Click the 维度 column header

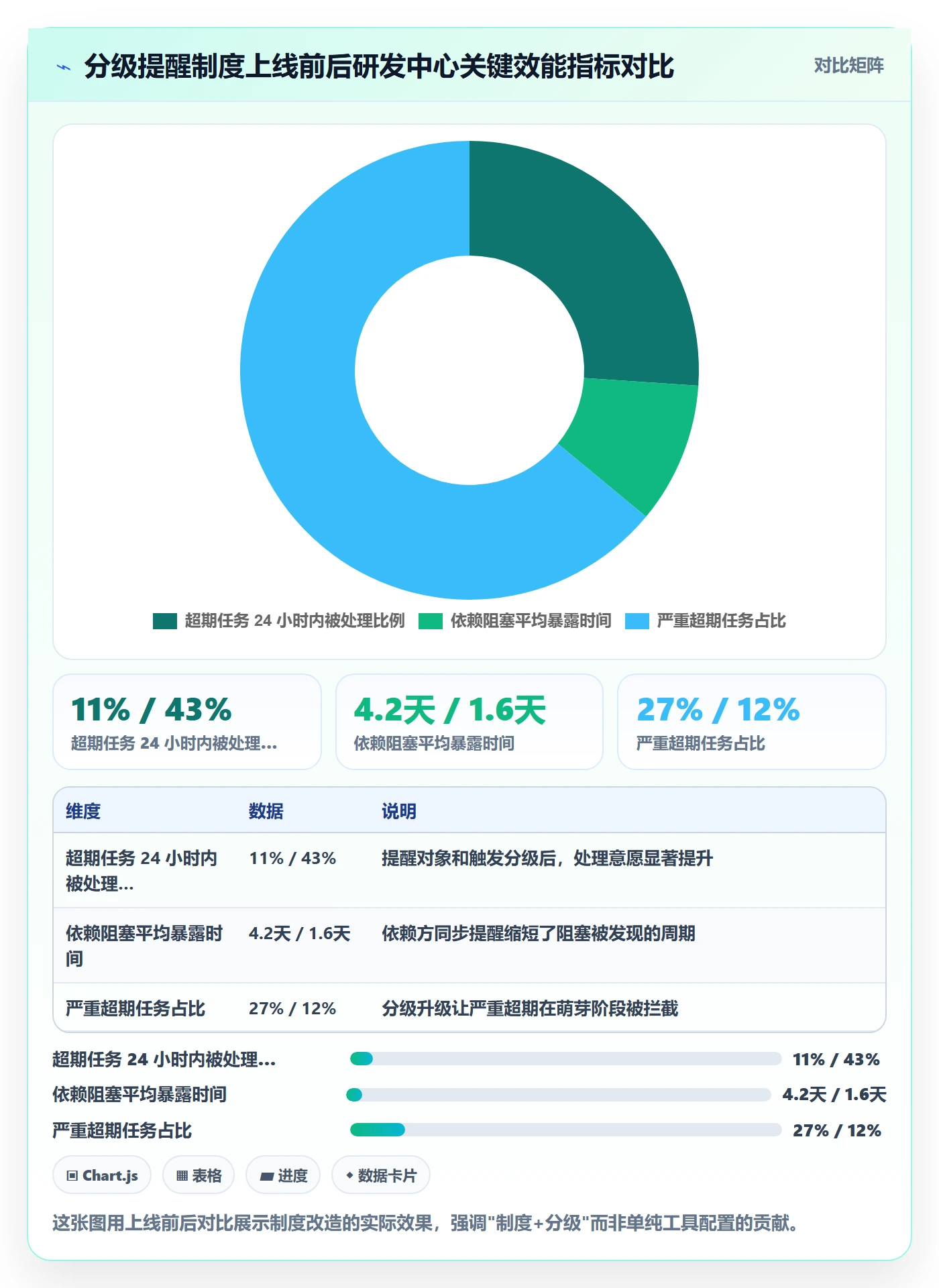coord(83,811)
